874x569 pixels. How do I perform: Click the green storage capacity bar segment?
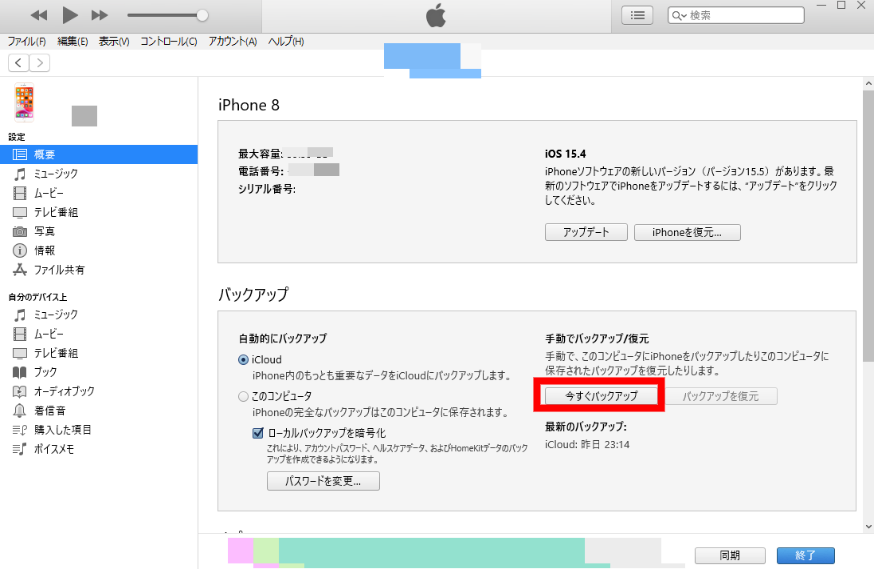click(432, 551)
